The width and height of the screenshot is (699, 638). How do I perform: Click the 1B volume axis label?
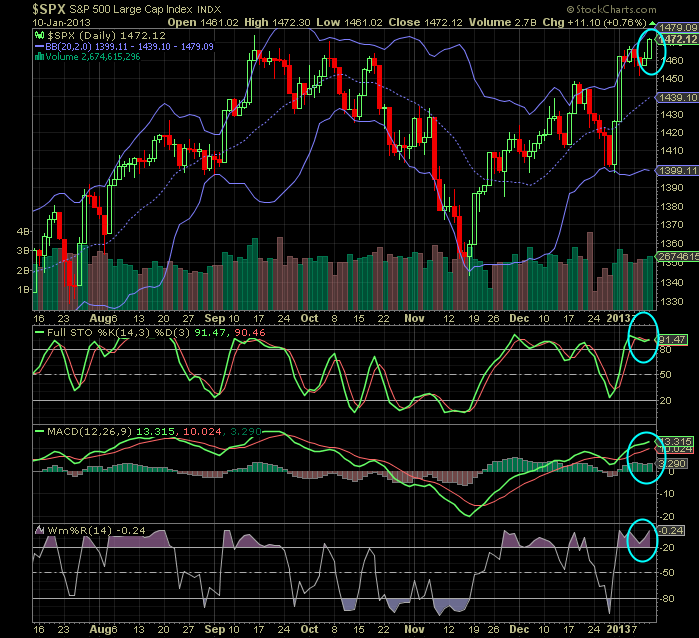pos(23,289)
